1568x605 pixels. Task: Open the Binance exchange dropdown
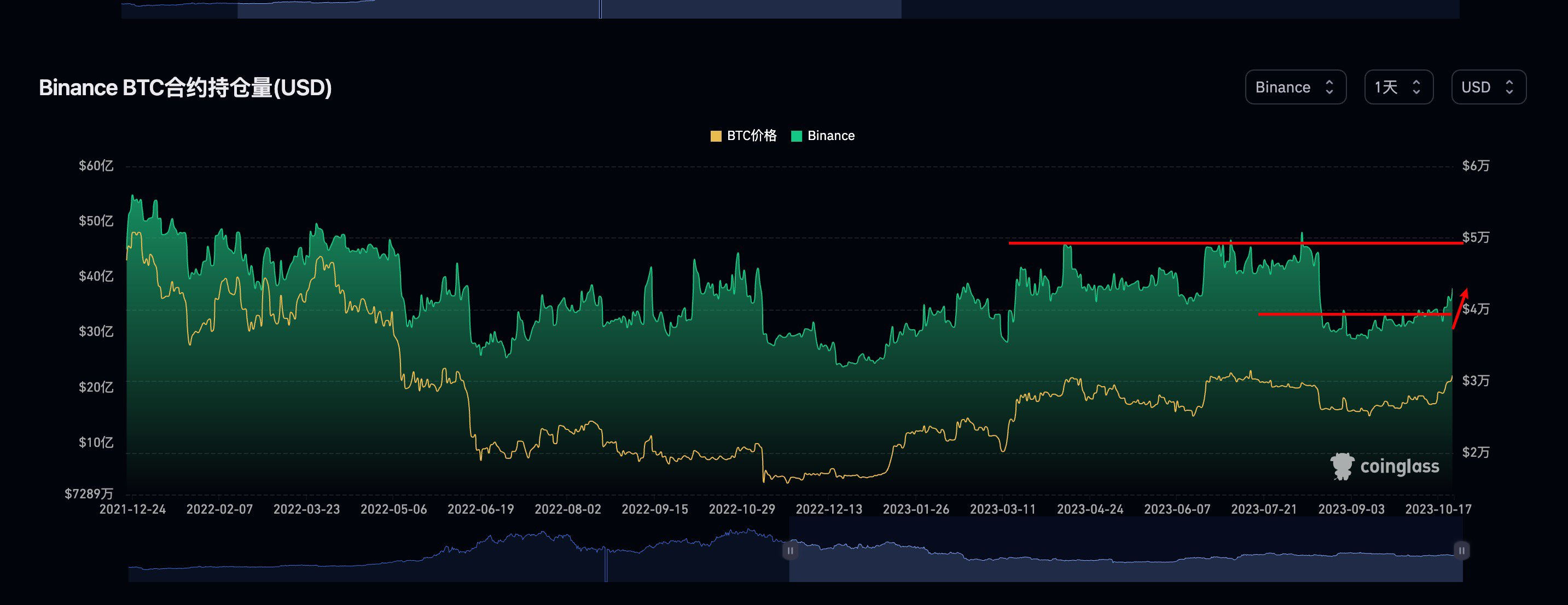pyautogui.click(x=1296, y=87)
